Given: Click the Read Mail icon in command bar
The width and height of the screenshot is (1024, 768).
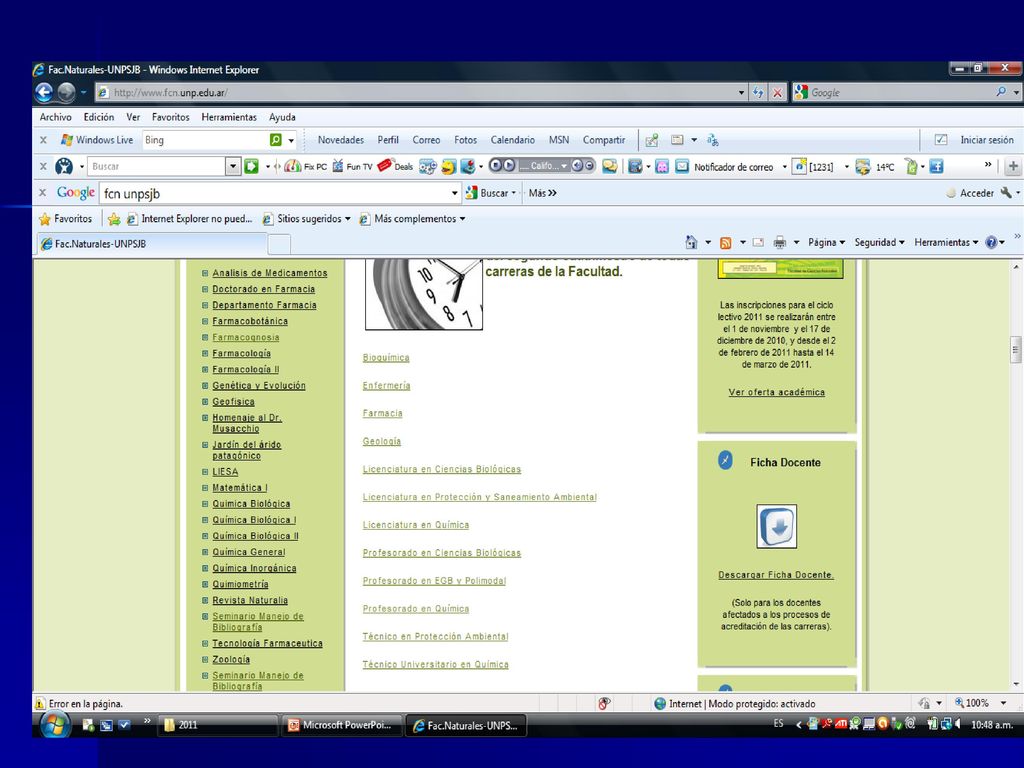Looking at the screenshot, I should pyautogui.click(x=758, y=242).
